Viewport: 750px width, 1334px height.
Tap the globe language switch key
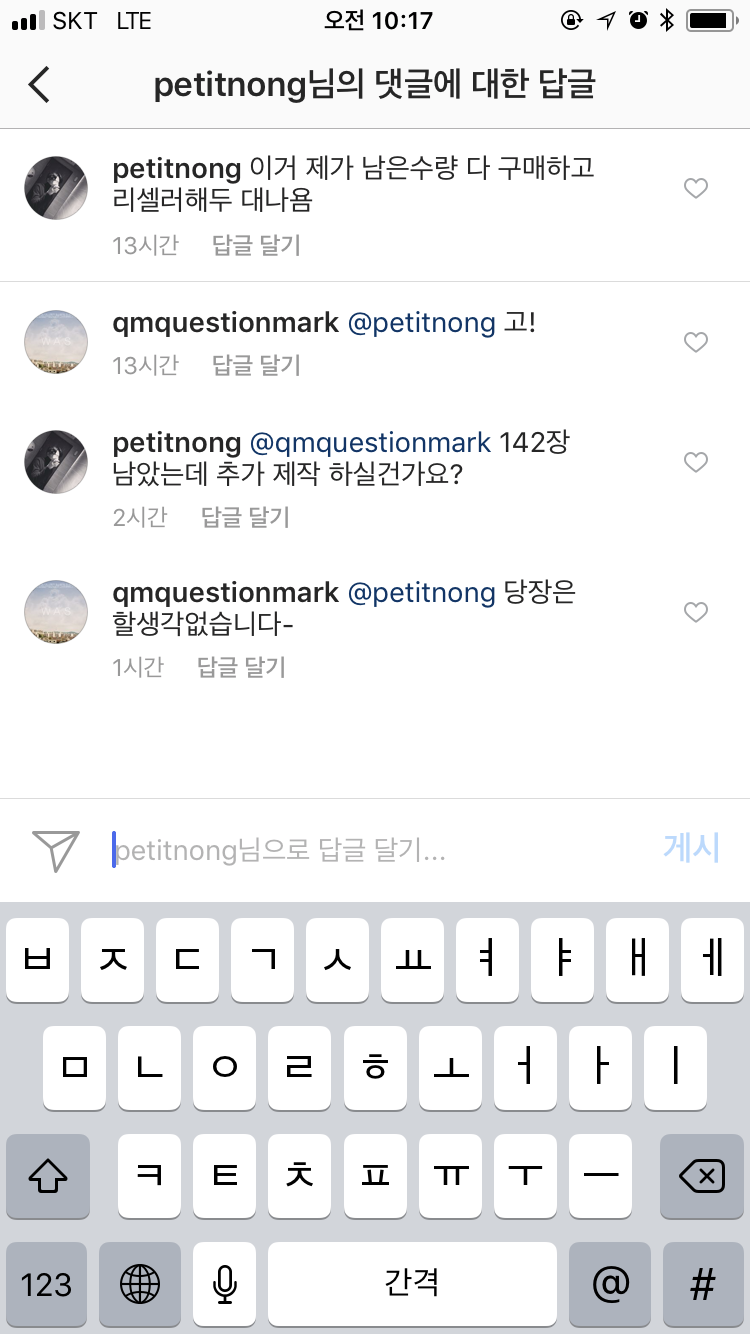coord(140,1284)
